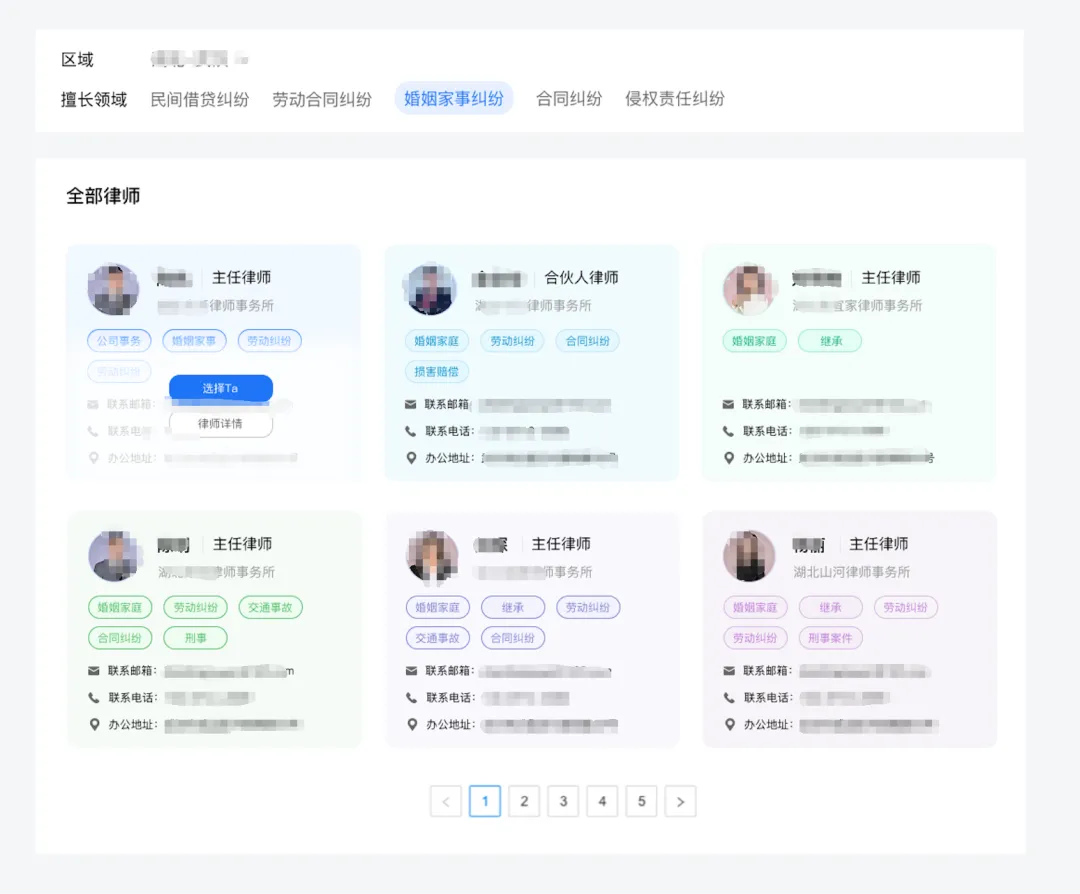
Task: Switch to the 合同纠纷 filter tab
Action: (568, 100)
